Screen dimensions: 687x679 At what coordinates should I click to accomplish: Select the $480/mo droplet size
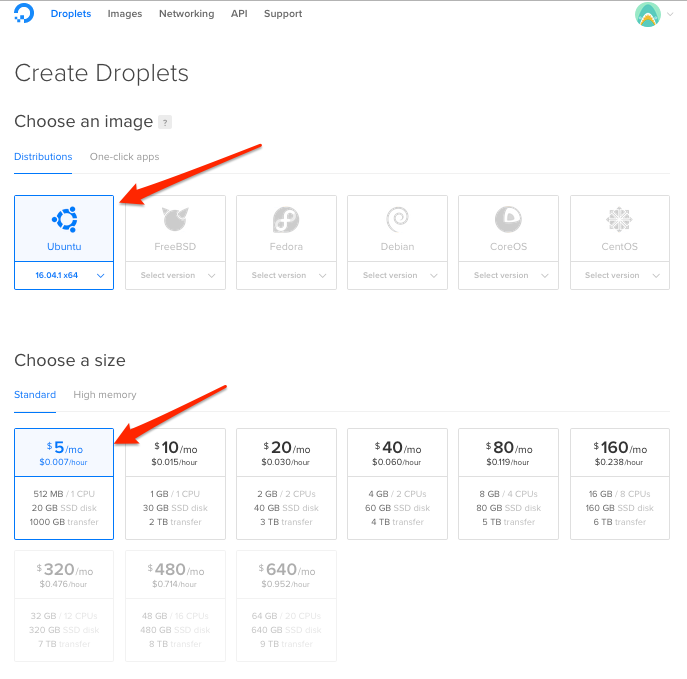click(x=175, y=606)
